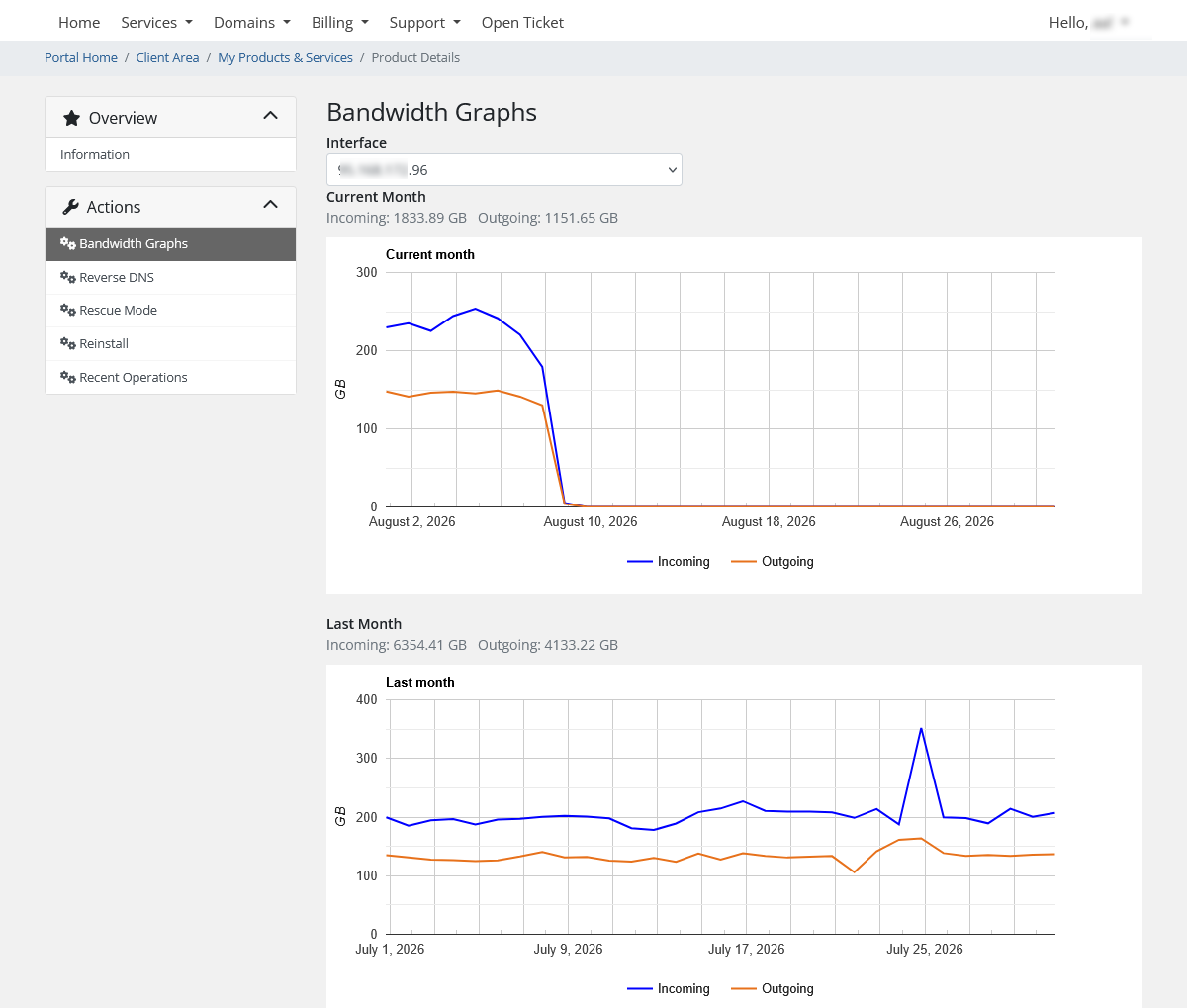Image resolution: width=1187 pixels, height=1008 pixels.
Task: Click the gears icon next to Recent Operations
Action: click(x=68, y=377)
